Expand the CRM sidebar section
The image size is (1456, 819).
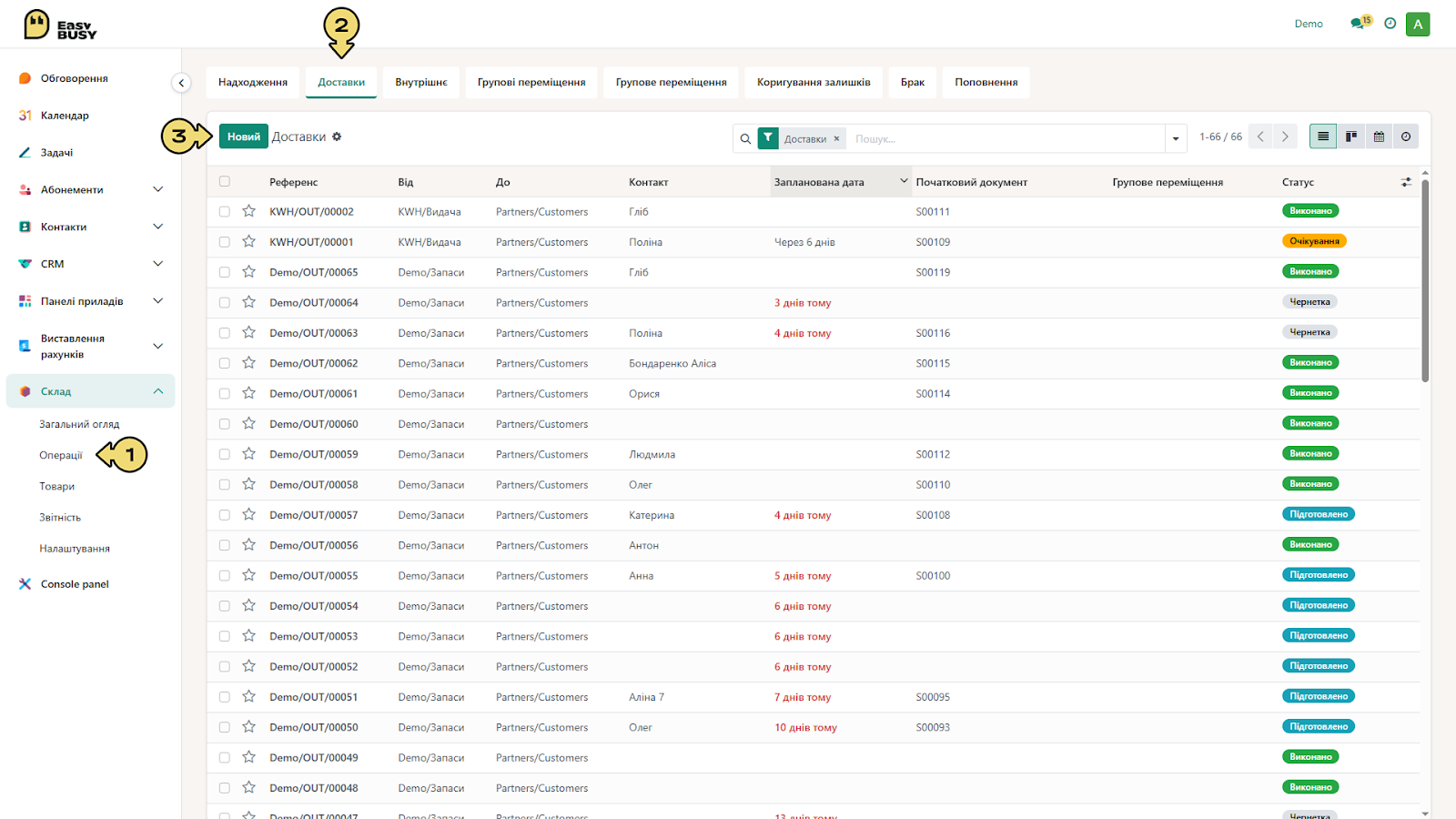coord(158,264)
